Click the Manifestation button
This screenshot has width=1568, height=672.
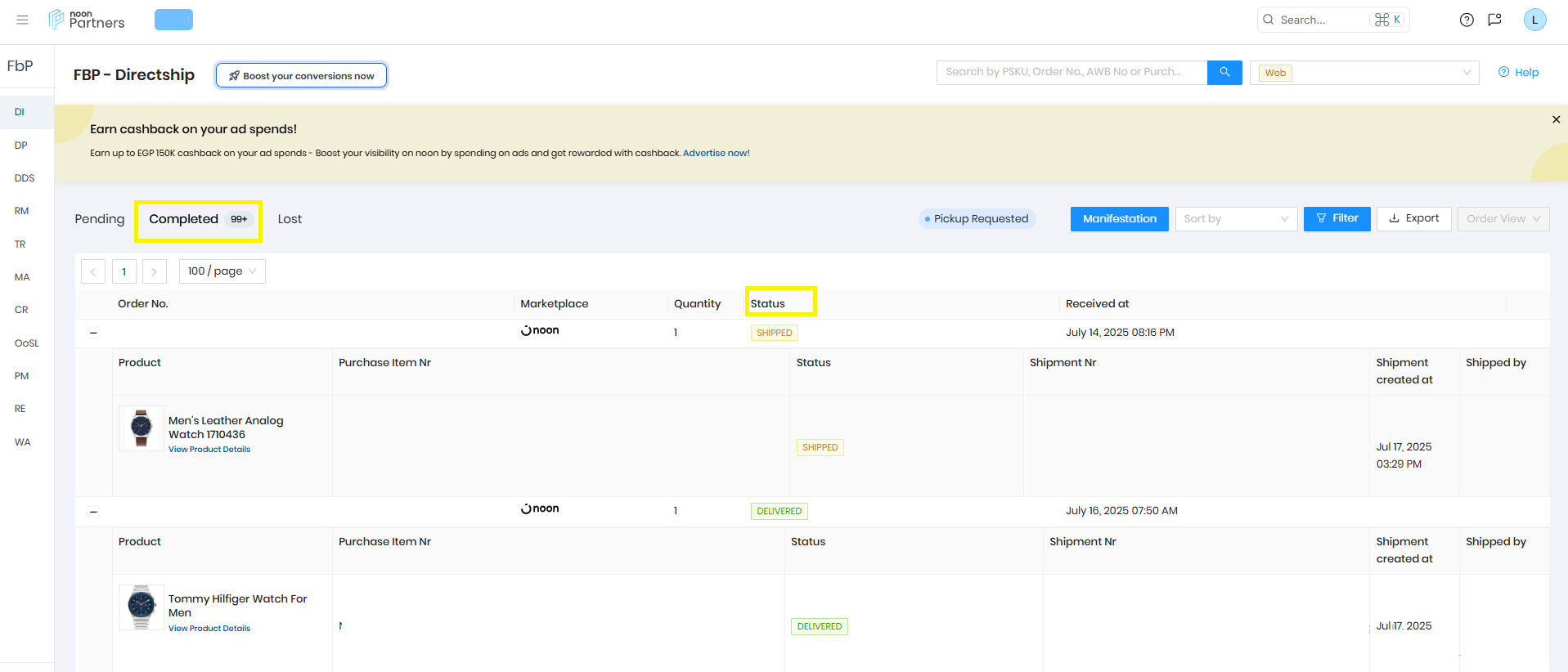[1120, 219]
